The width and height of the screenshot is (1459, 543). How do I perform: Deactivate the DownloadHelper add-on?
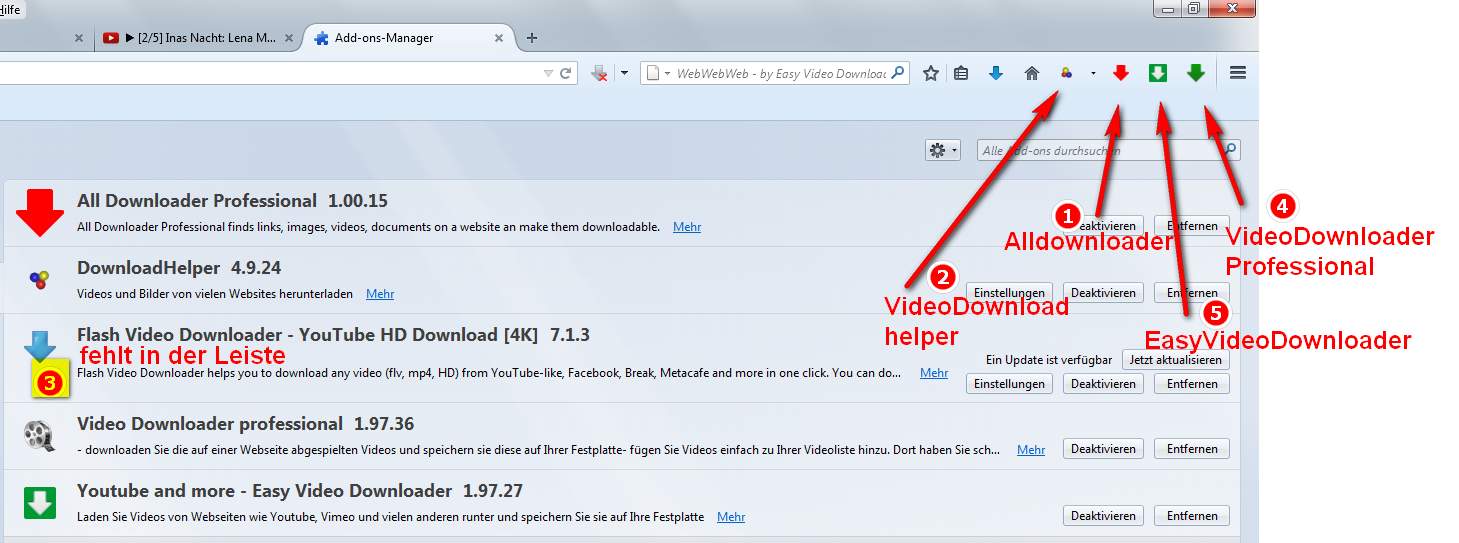click(x=1103, y=293)
